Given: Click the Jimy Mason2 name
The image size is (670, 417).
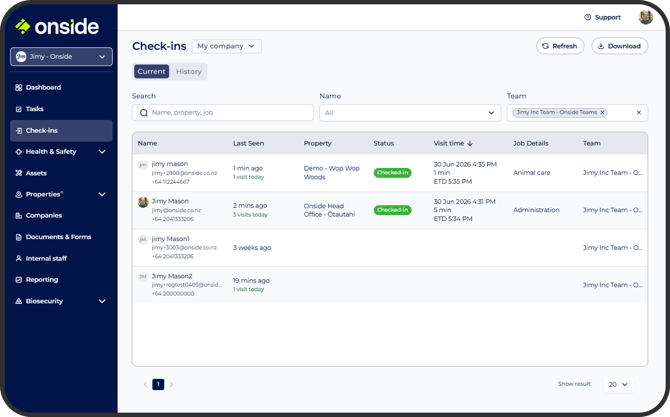Looking at the screenshot, I should (x=172, y=276).
